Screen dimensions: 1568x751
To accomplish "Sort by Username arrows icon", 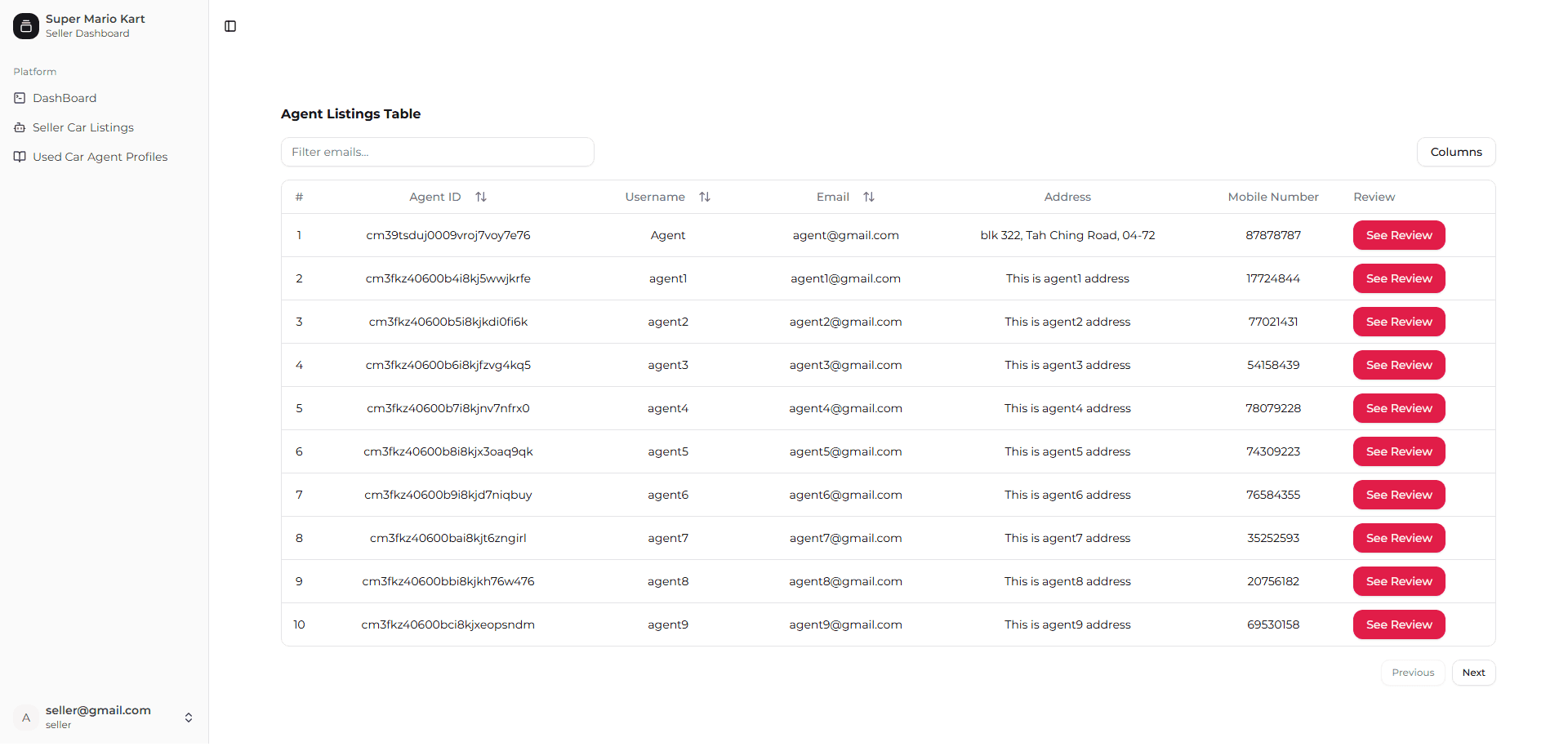I will [x=705, y=197].
